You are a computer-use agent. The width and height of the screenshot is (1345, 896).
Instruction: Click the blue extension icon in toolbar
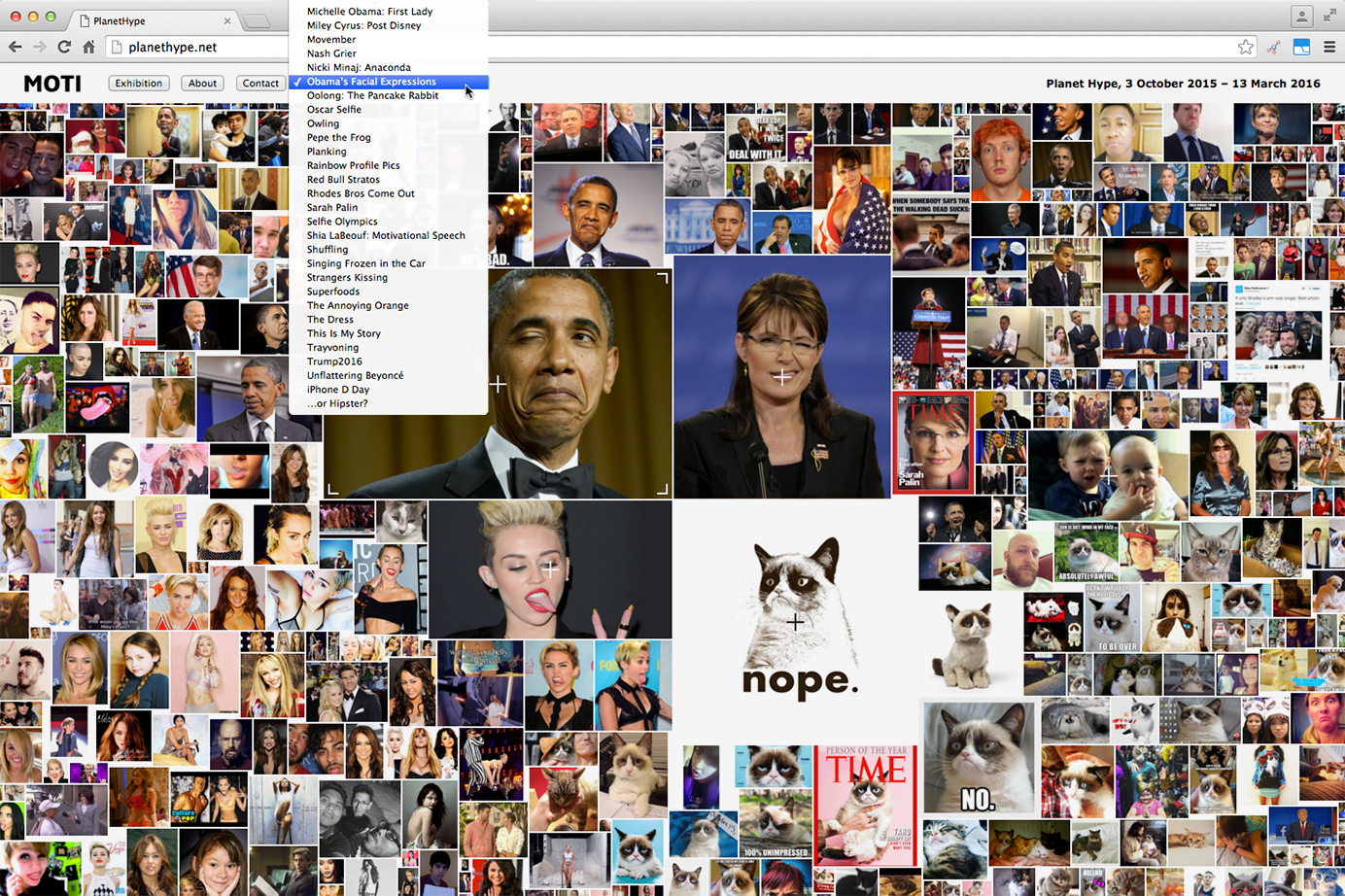click(1301, 47)
